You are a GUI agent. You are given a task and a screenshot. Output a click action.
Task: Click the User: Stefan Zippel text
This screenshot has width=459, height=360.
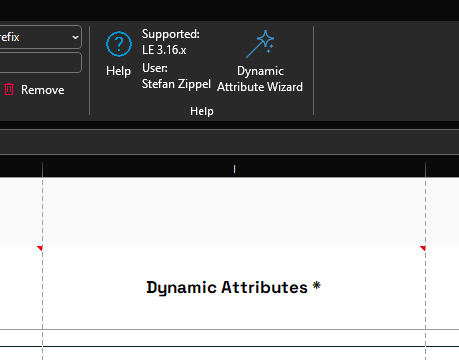pos(176,76)
